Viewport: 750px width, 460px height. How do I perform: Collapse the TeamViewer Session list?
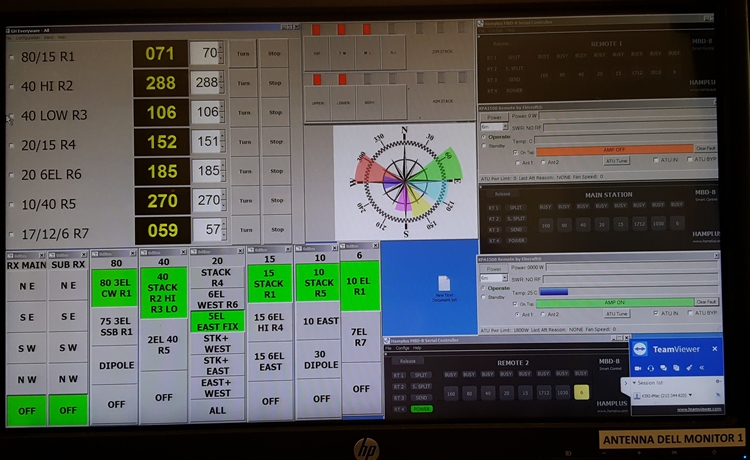coord(634,383)
